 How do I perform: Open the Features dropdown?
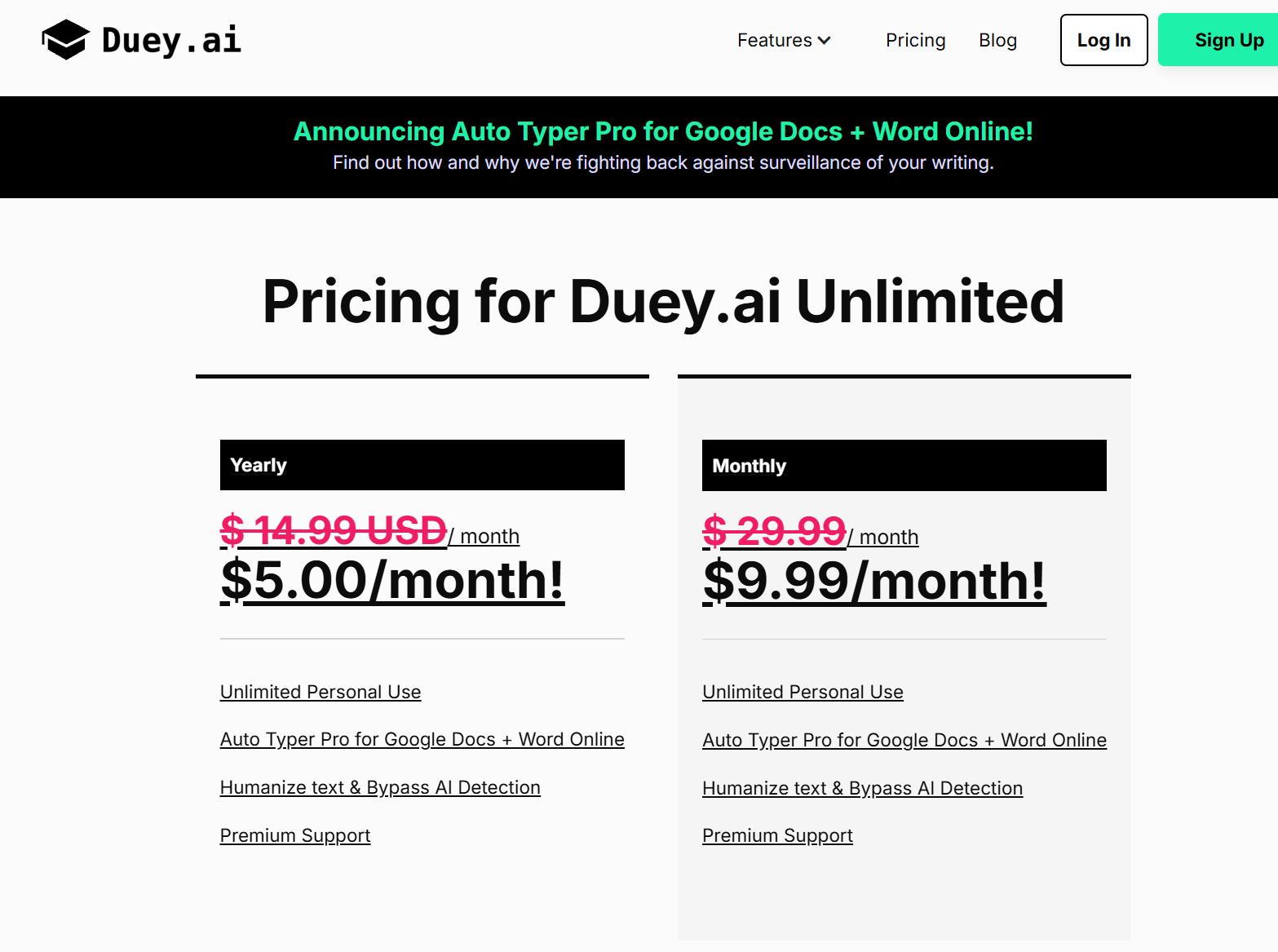[774, 40]
